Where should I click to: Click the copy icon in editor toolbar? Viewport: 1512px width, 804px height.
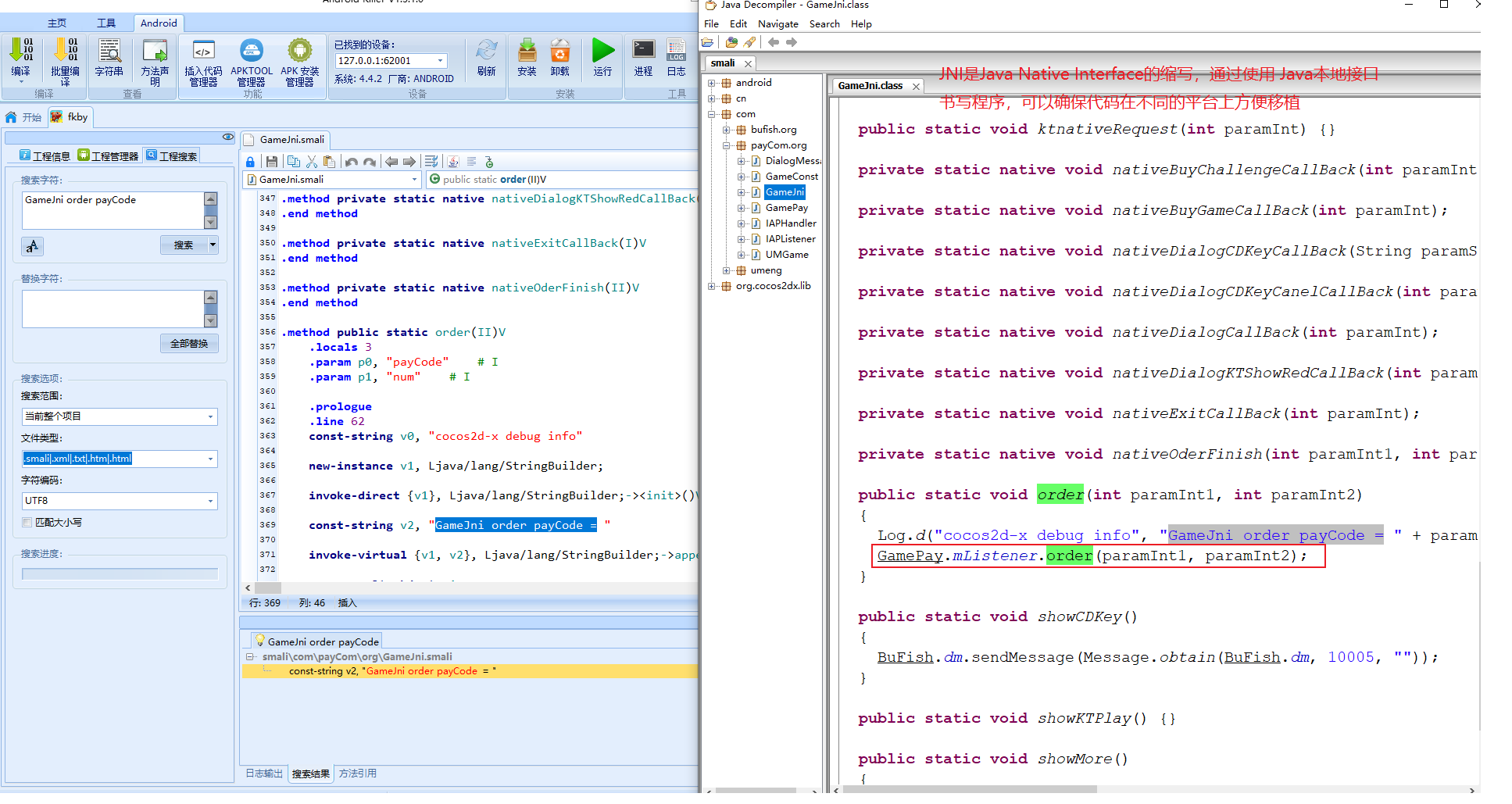tap(293, 162)
